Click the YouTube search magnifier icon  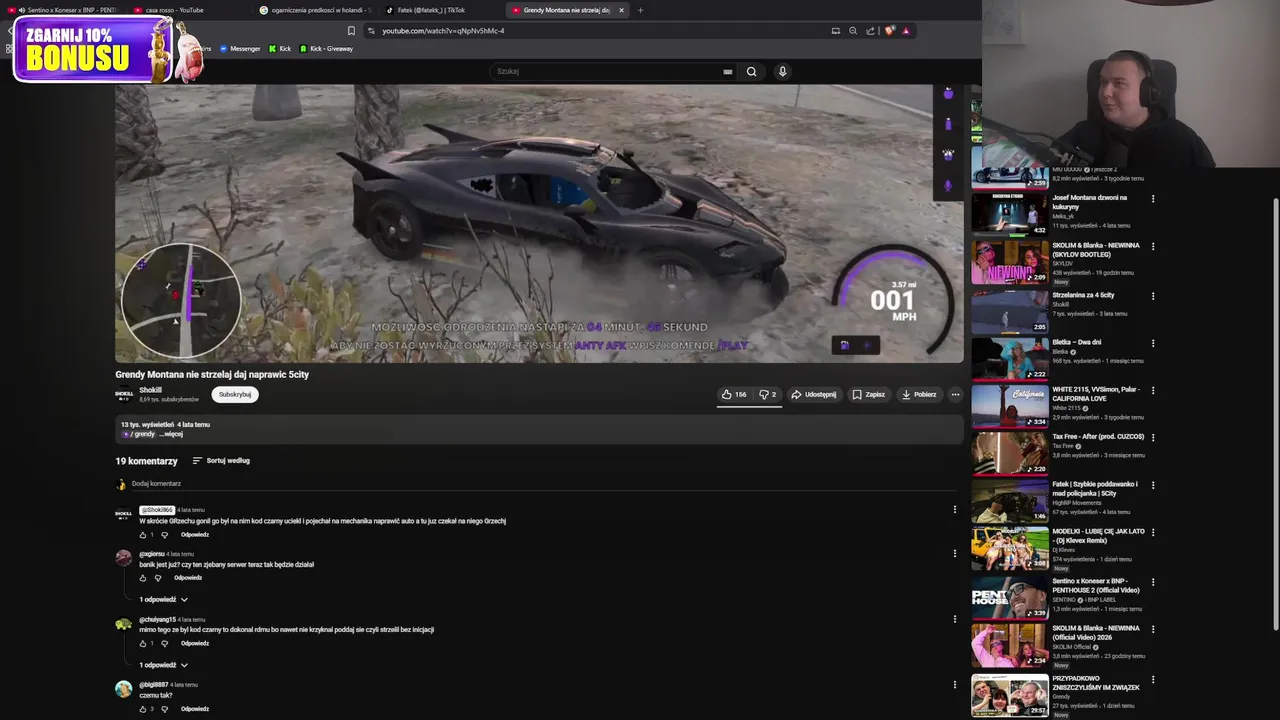pyautogui.click(x=751, y=71)
